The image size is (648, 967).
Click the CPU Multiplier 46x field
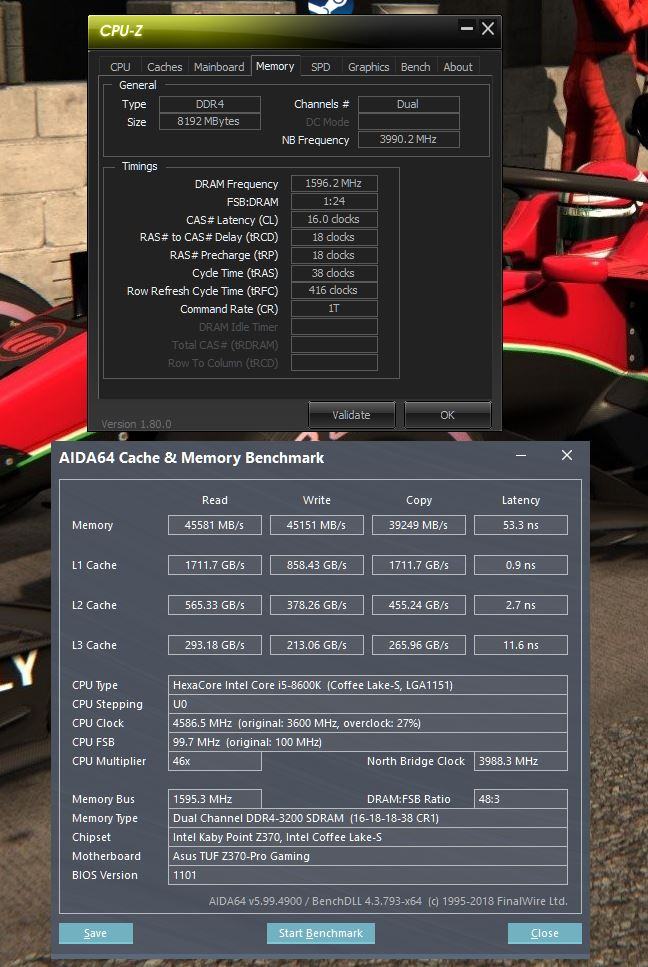click(215, 761)
